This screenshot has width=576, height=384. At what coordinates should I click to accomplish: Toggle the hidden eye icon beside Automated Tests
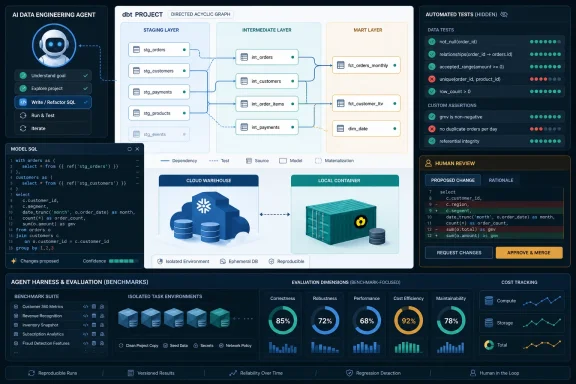(504, 14)
